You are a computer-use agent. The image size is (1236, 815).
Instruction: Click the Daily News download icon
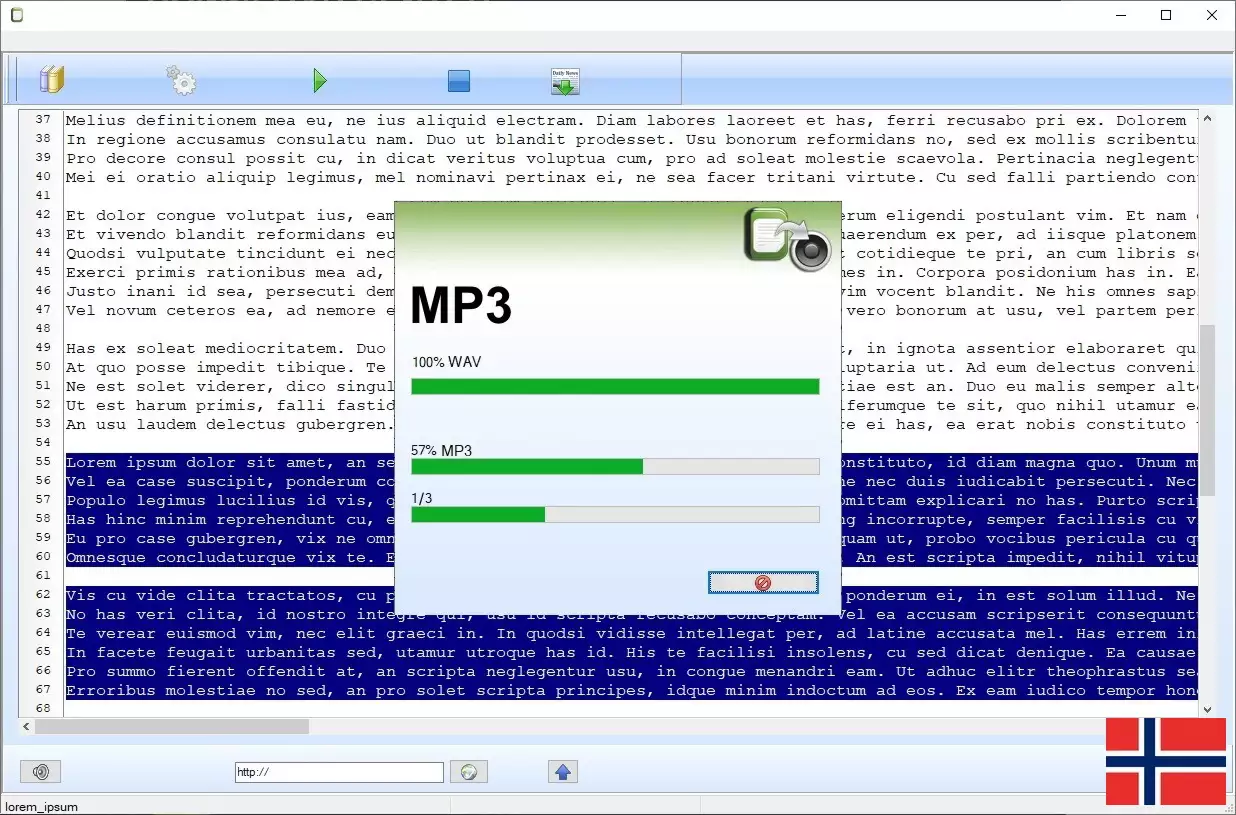(x=565, y=81)
